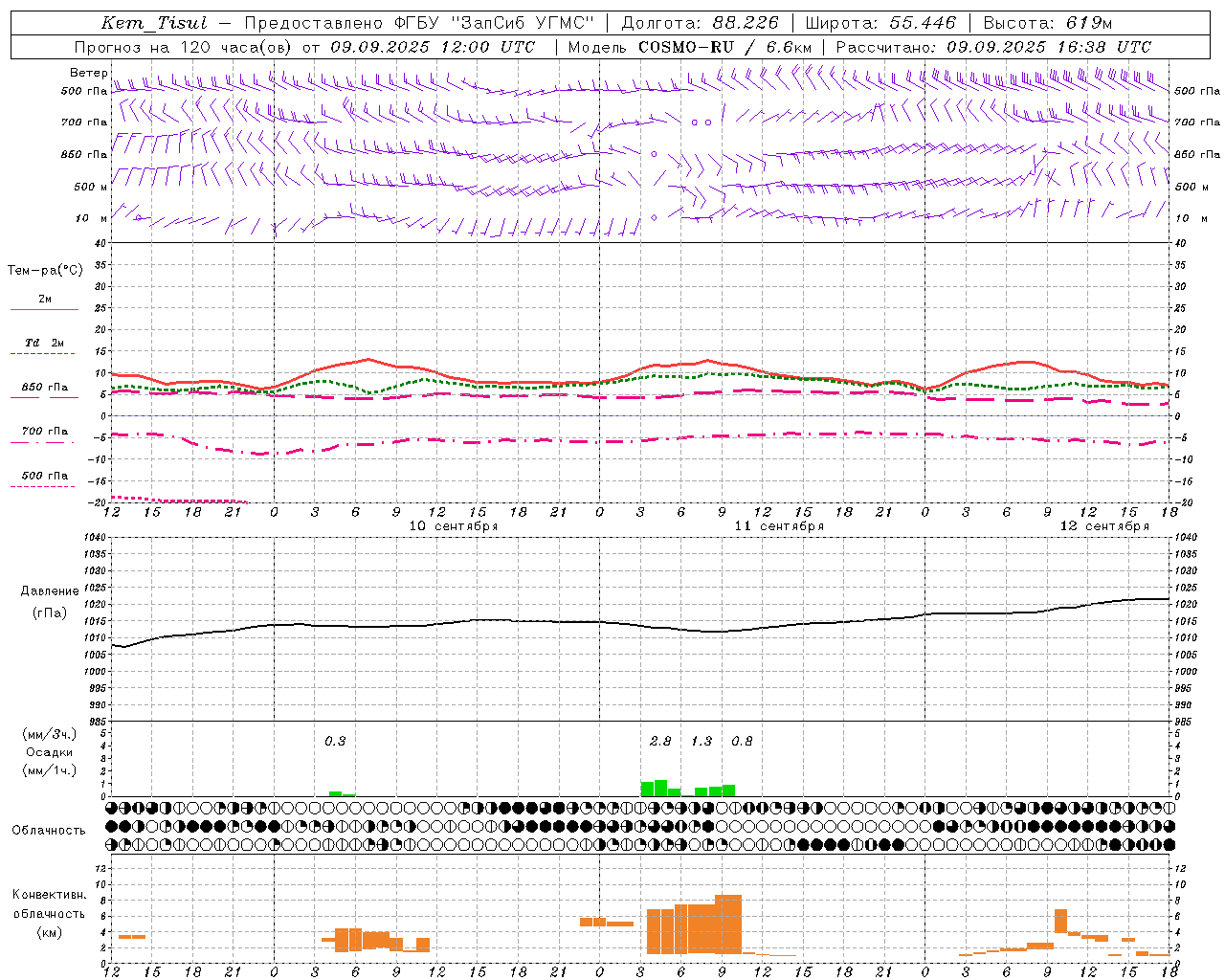
Task: Click the '(мм/3ч.)' unit label
Action: tap(50, 734)
